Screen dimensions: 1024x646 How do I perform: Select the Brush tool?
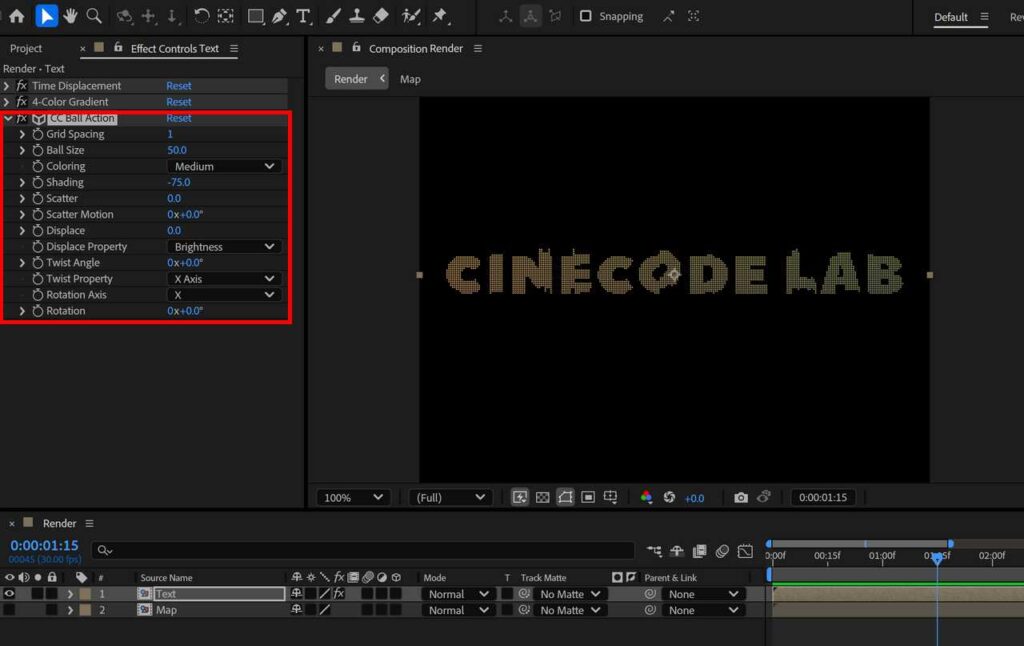333,16
